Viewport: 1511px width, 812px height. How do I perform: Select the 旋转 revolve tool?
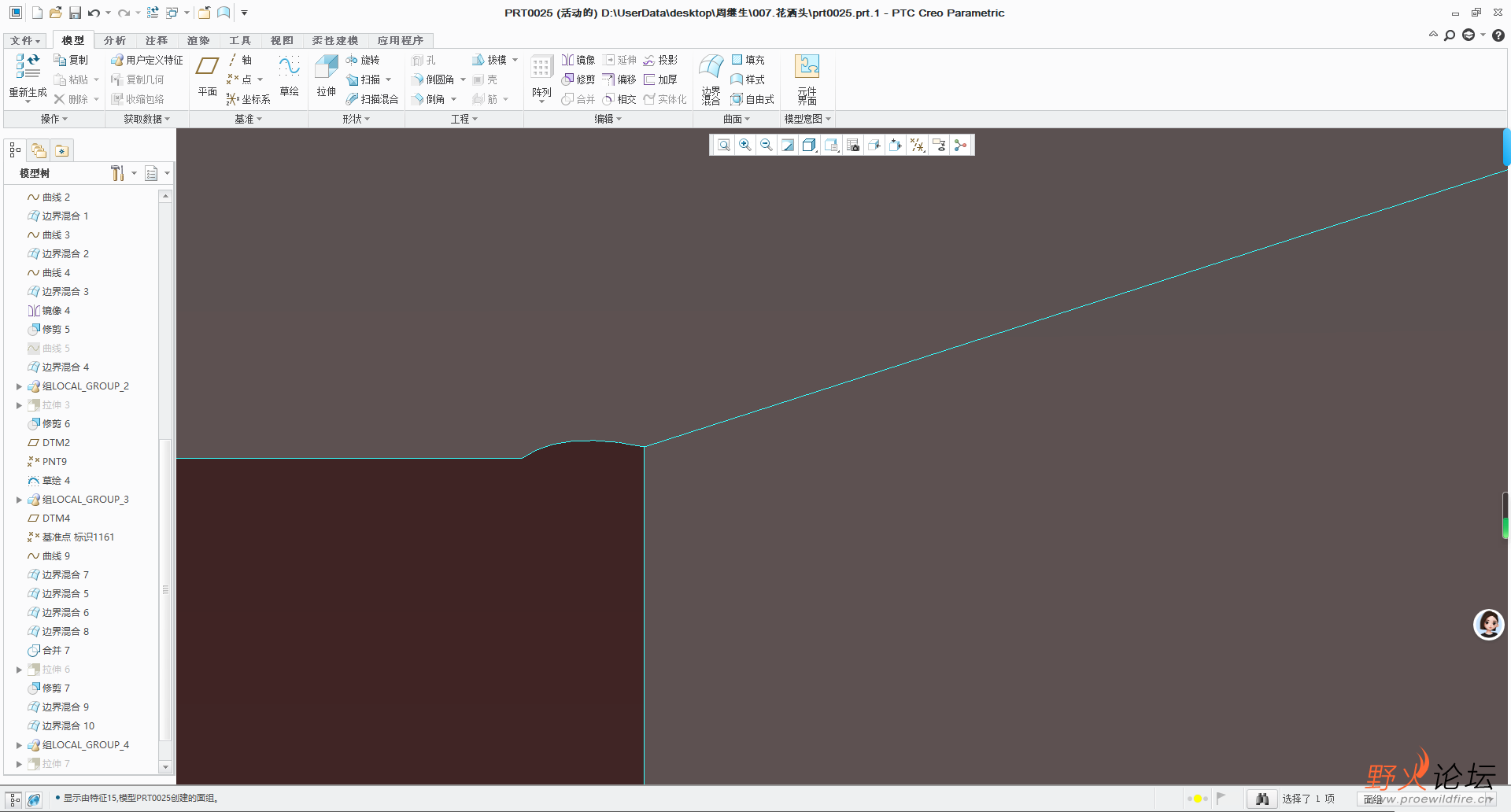[363, 60]
